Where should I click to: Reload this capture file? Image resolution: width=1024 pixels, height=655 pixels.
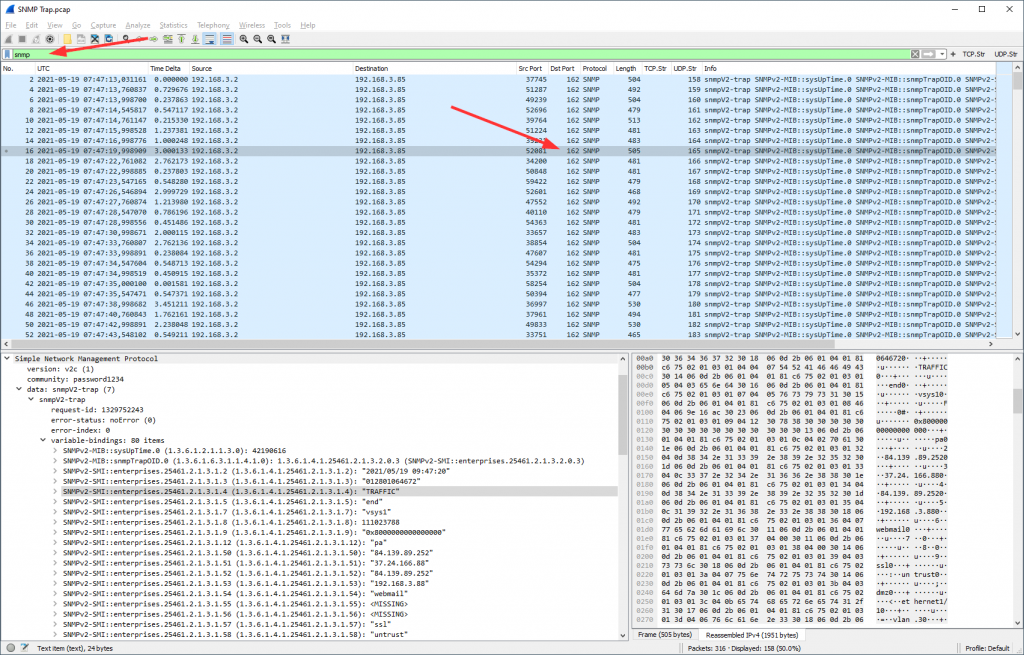pyautogui.click(x=109, y=39)
